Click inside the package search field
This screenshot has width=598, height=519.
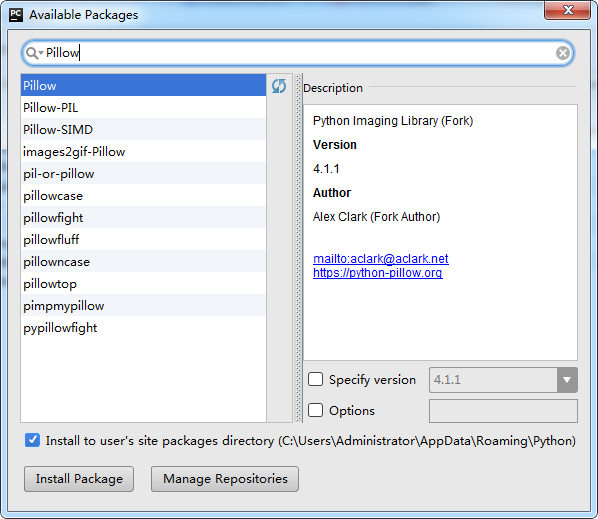coord(298,53)
